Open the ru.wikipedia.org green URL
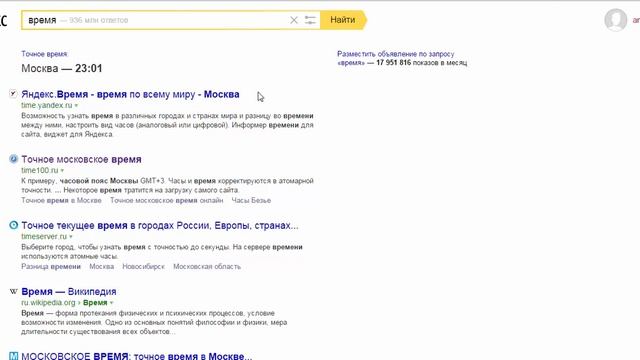The width and height of the screenshot is (640, 360). tap(48, 302)
